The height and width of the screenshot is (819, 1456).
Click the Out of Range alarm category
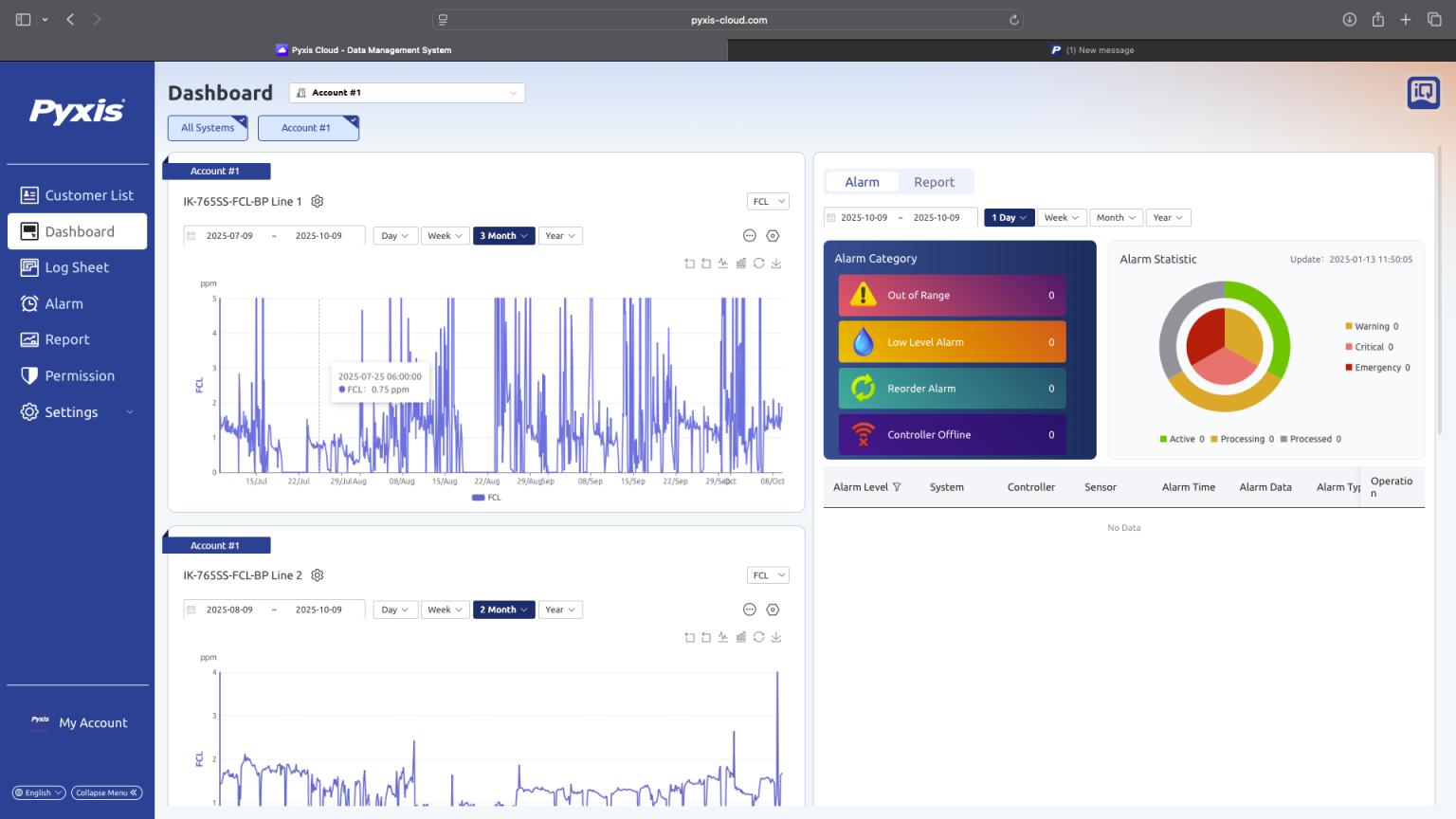[x=951, y=295]
